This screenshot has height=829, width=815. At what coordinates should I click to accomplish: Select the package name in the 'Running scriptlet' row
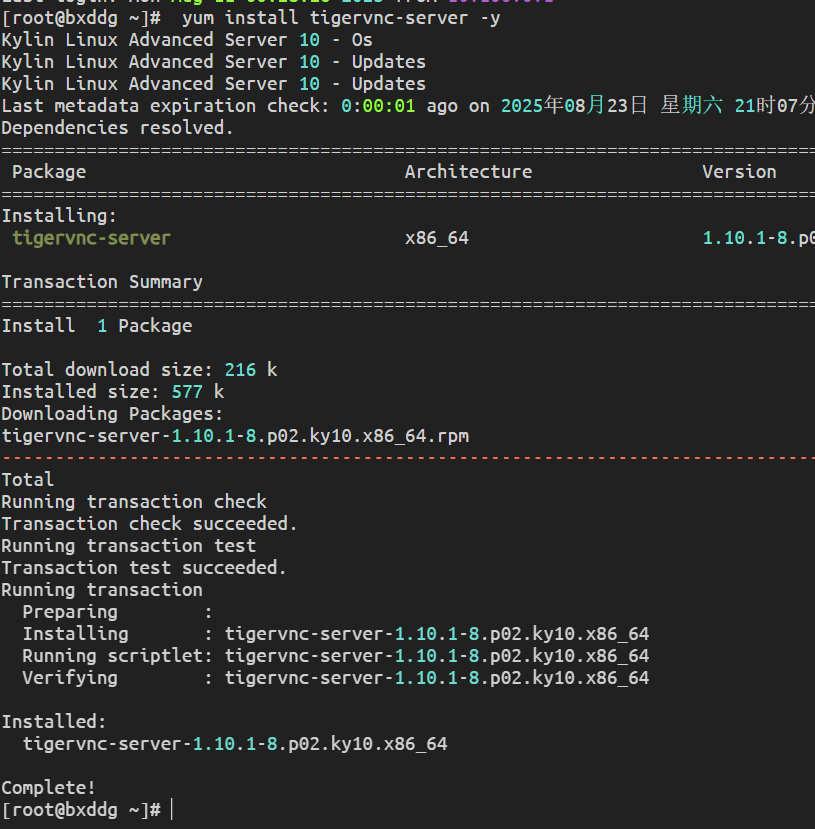tap(437, 657)
